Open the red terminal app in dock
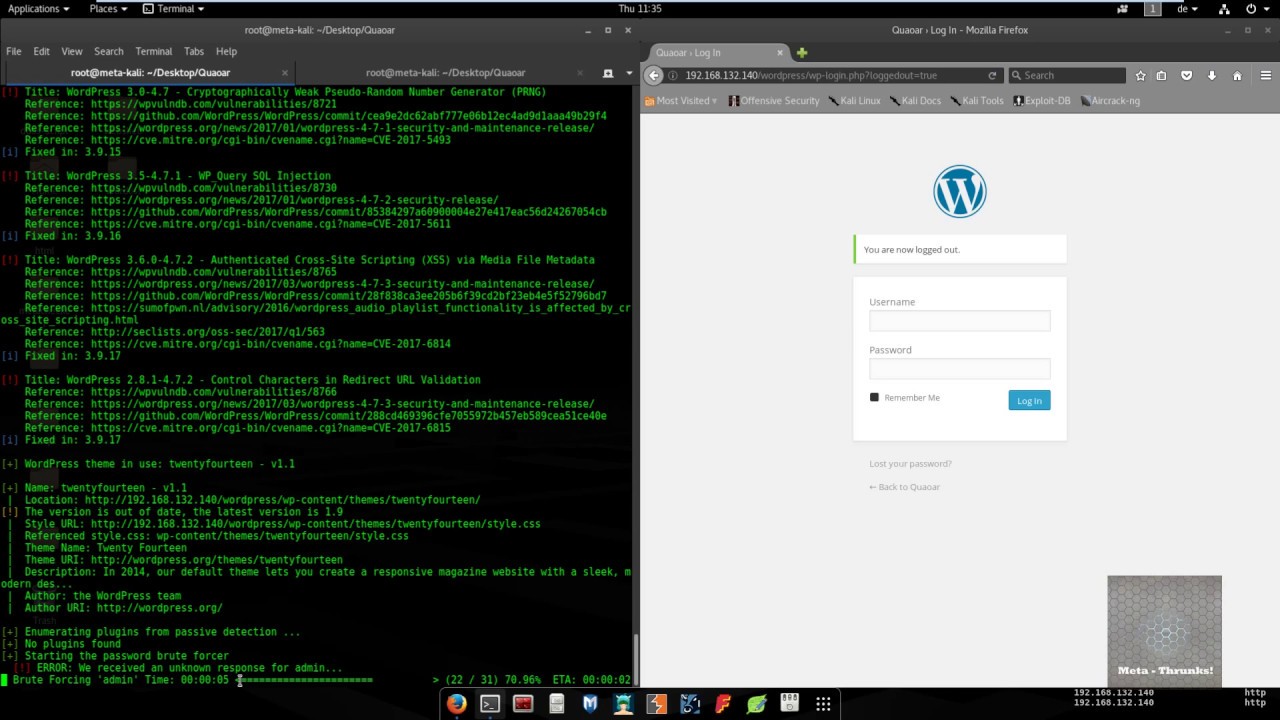The width and height of the screenshot is (1280, 720). click(x=523, y=704)
